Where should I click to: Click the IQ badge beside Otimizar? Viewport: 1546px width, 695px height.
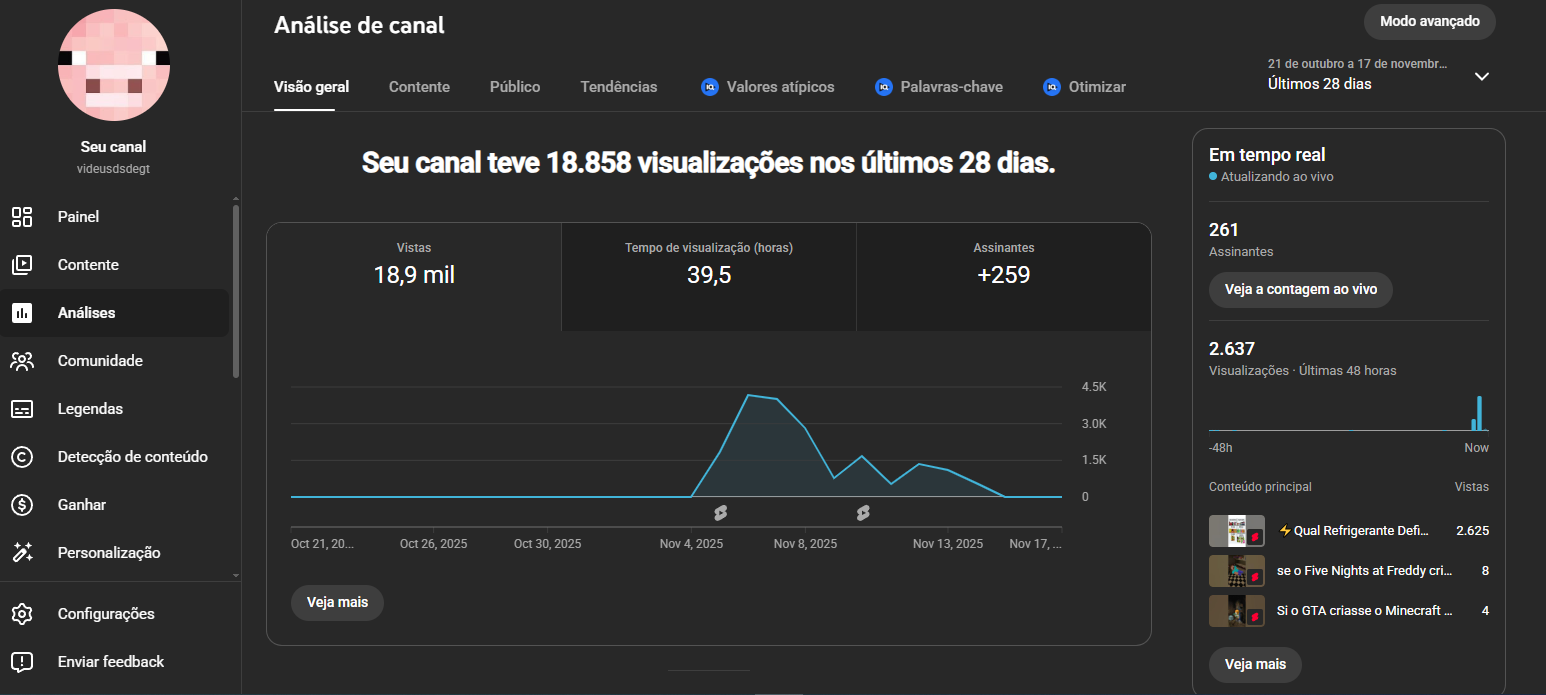(x=1052, y=87)
